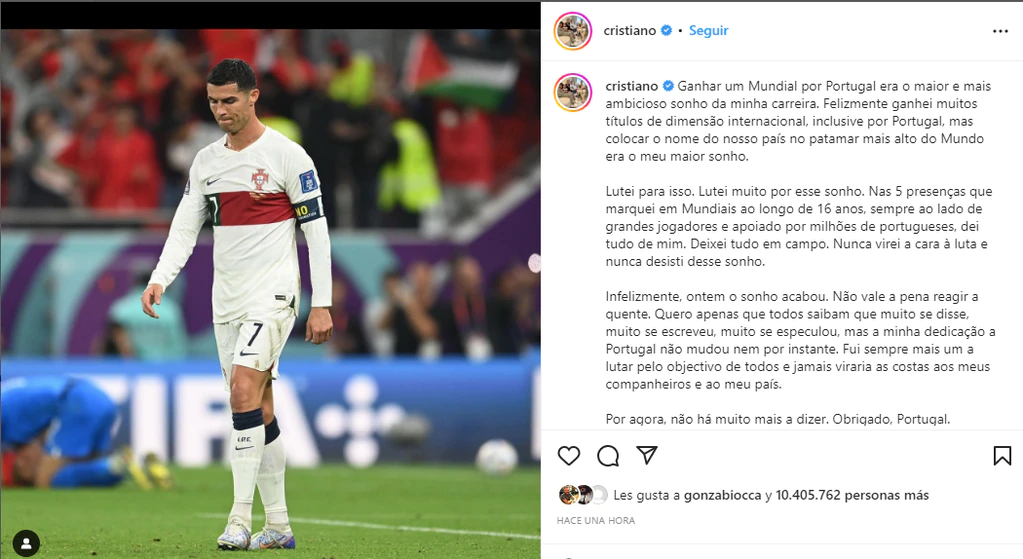Open cristiano profile from caption username
1023x559 pixels.
point(632,86)
